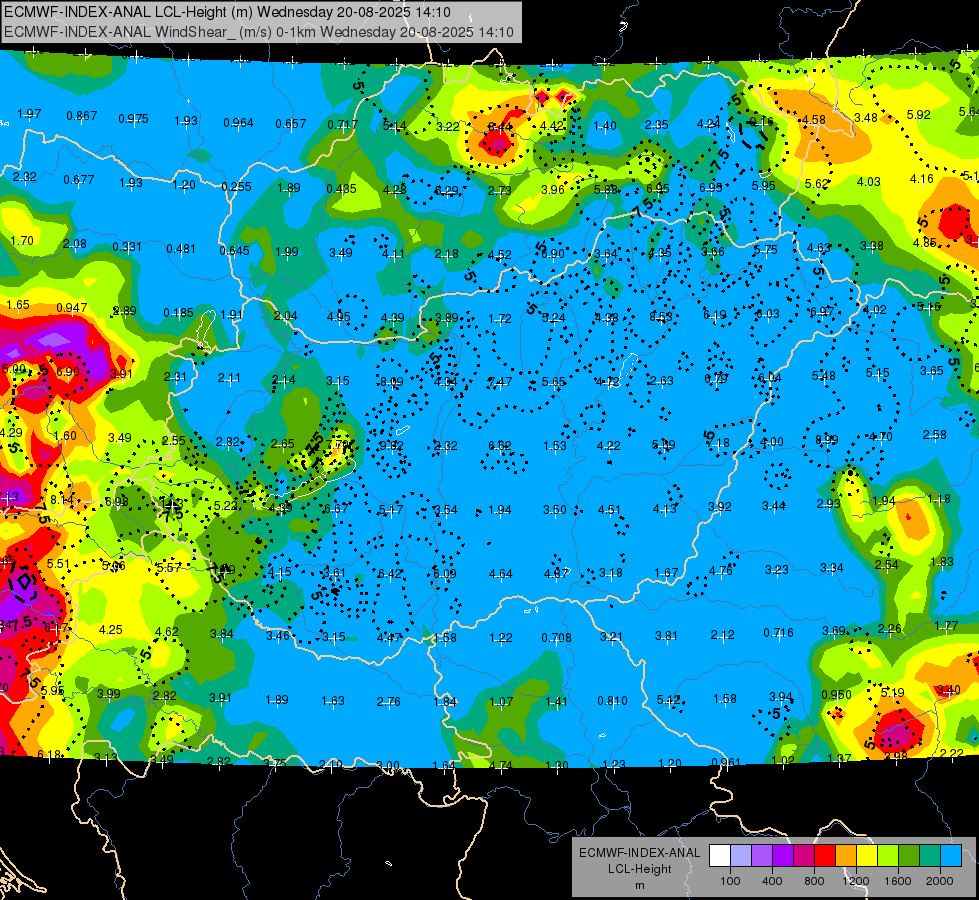
Task: Click the wind shear value 2.58
Action: pyautogui.click(x=934, y=434)
